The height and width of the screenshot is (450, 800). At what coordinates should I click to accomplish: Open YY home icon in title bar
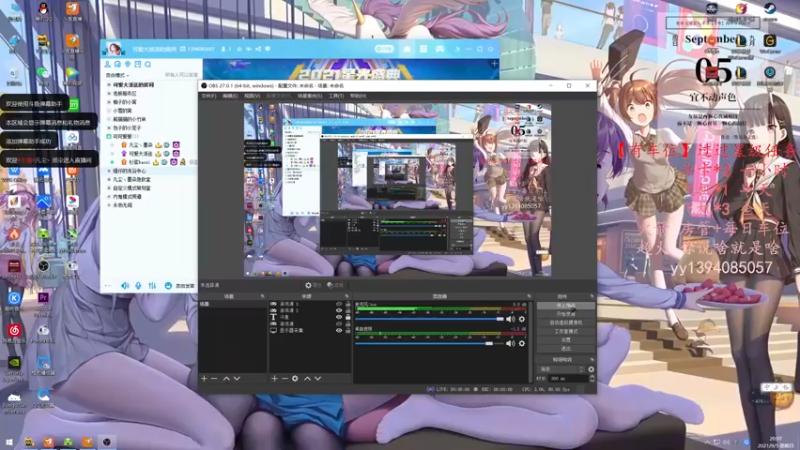[407, 49]
